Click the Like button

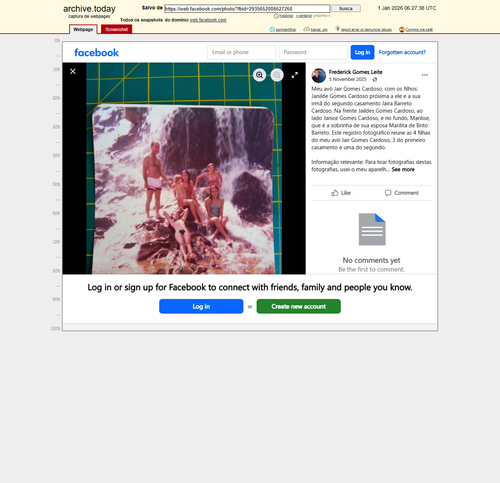click(x=341, y=193)
